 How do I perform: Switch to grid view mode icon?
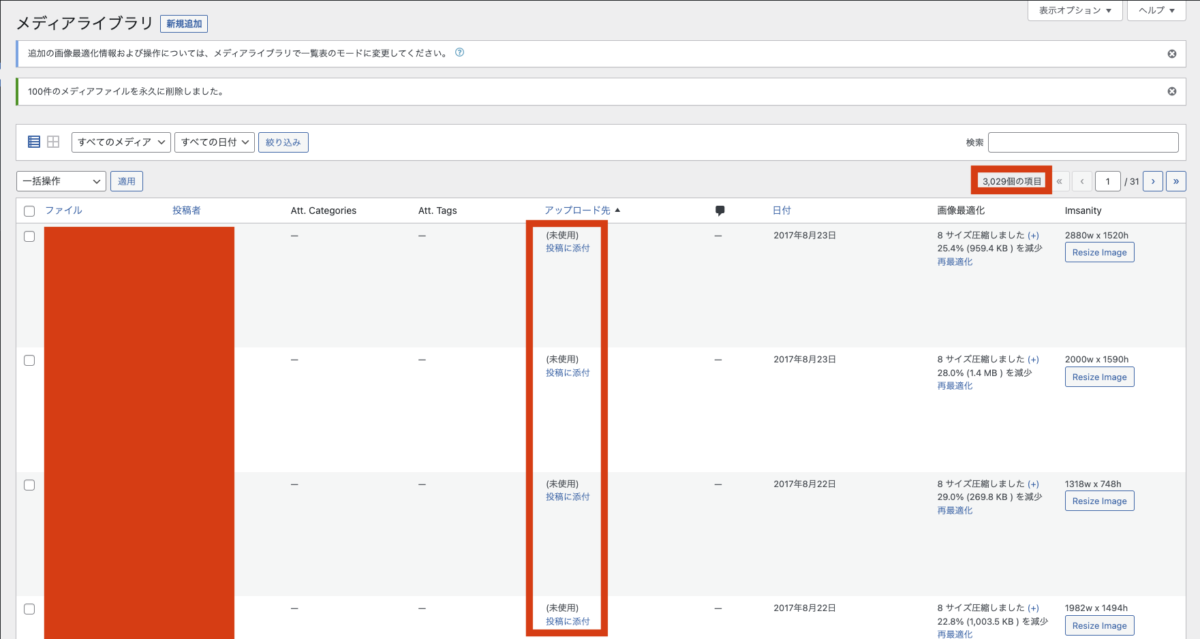click(54, 142)
